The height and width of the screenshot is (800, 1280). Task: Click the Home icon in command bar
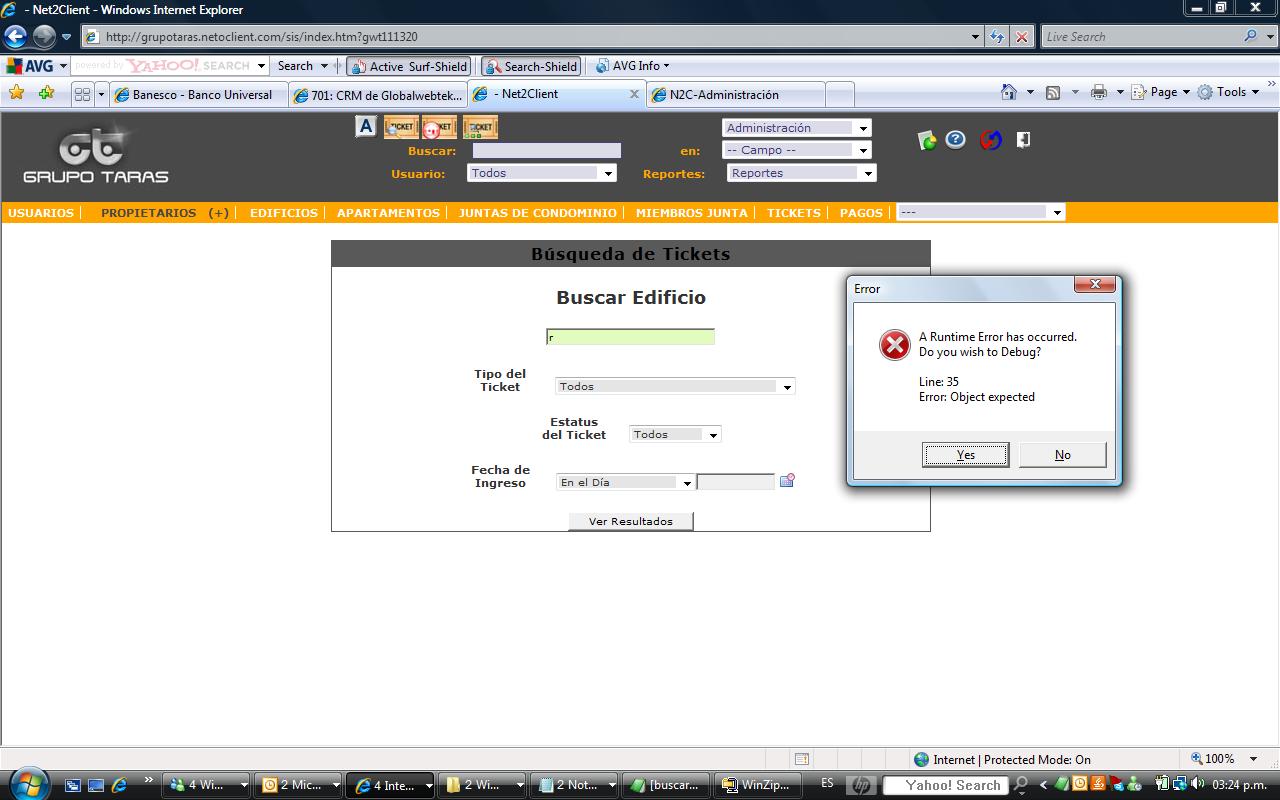1010,92
